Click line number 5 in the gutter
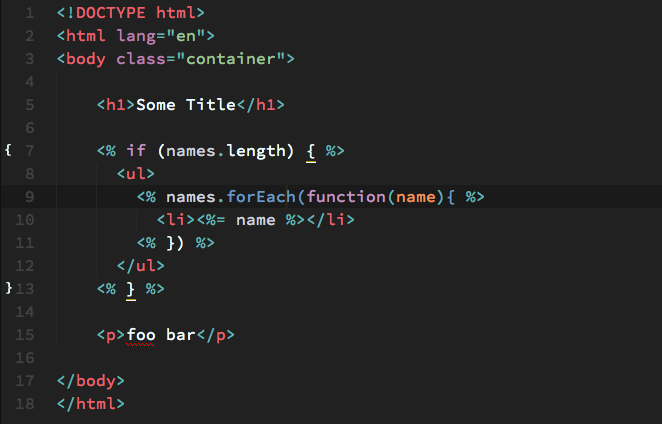 pos(30,105)
